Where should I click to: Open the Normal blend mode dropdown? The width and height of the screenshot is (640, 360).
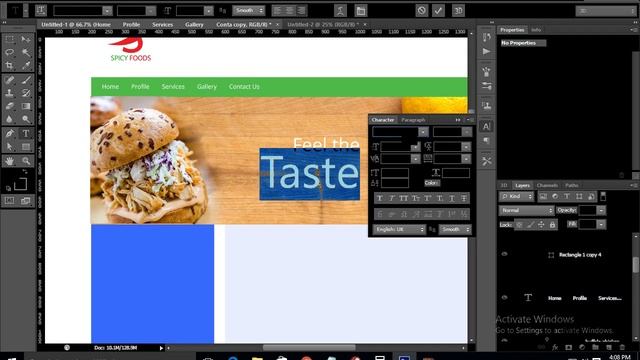(526, 210)
